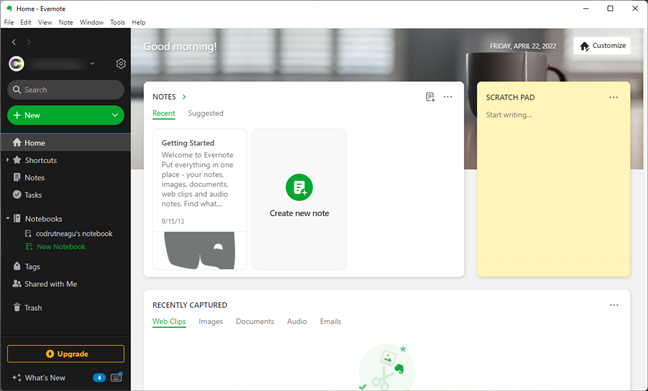Screen dimensions: 648x391
Task: Click the sparkle icon beside What's New
Action: pos(17,377)
